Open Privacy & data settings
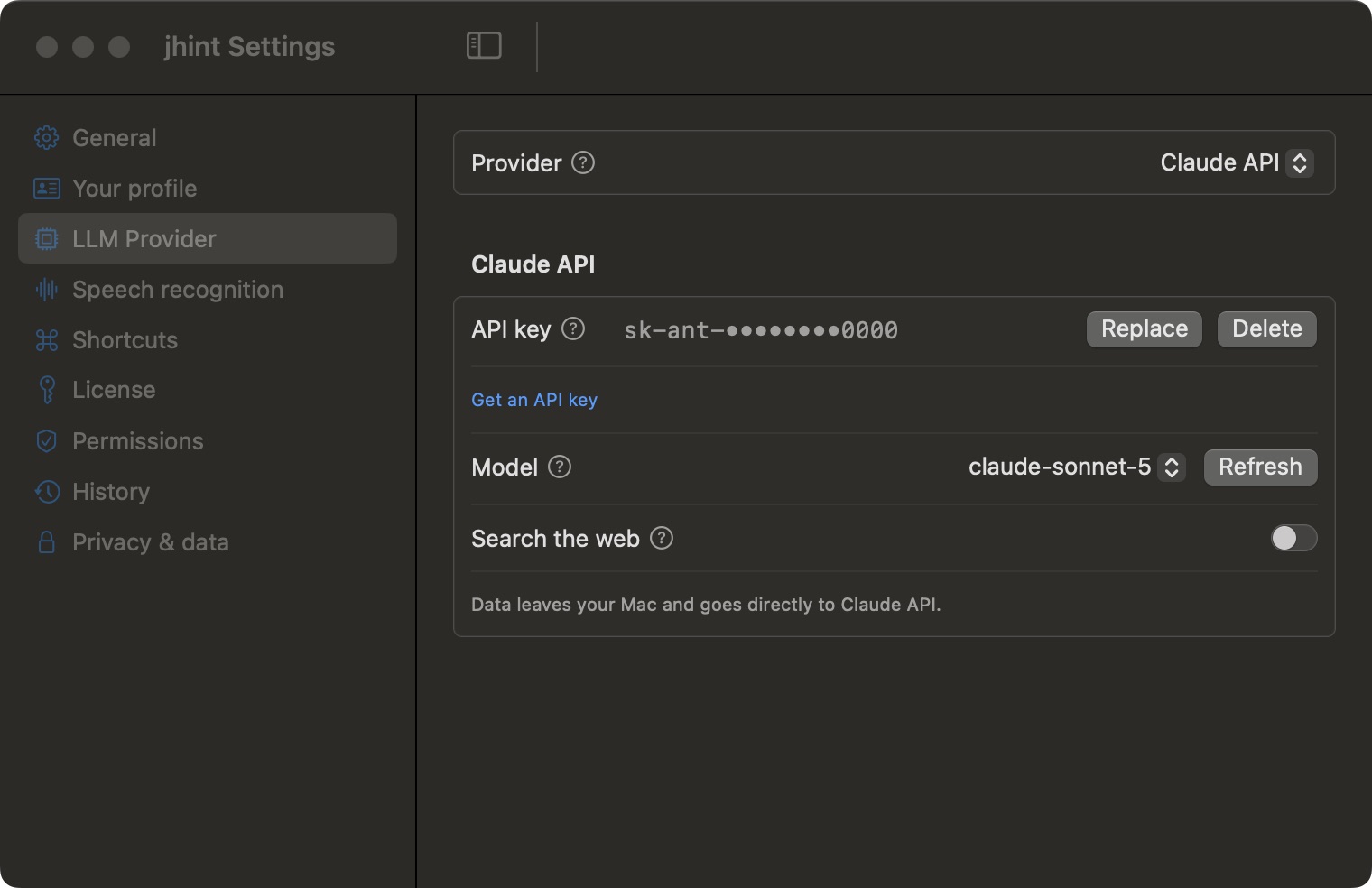The image size is (1372, 888). [208, 542]
